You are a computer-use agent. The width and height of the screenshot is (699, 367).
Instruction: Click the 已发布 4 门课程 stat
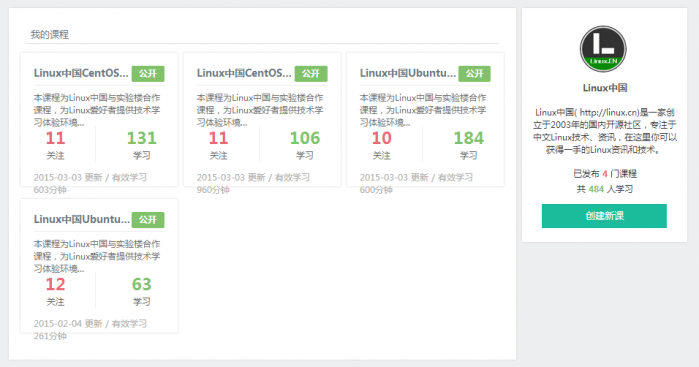604,173
